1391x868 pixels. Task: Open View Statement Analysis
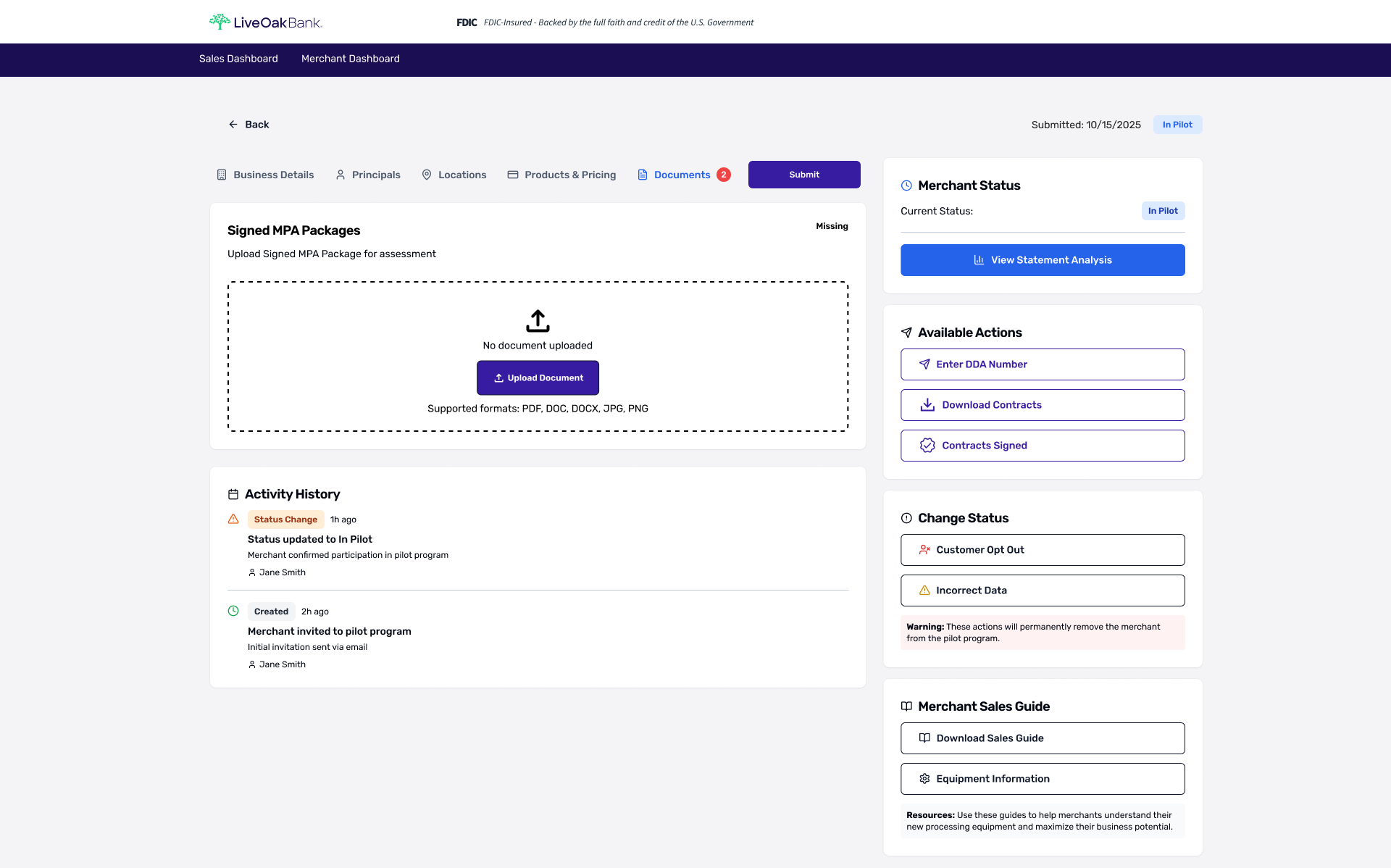click(1043, 260)
